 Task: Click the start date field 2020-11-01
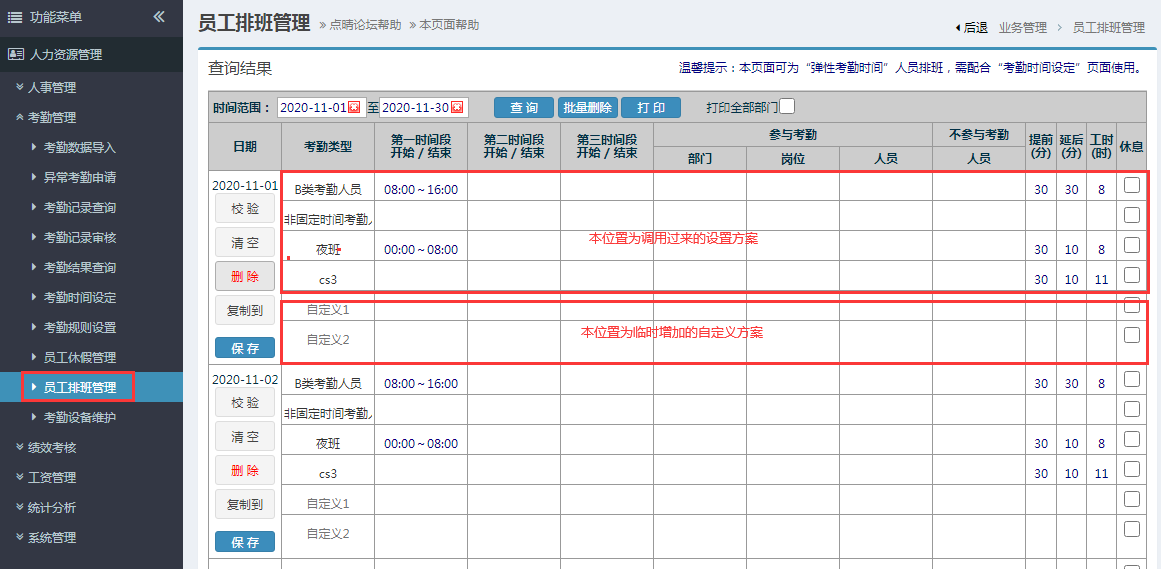(x=312, y=108)
